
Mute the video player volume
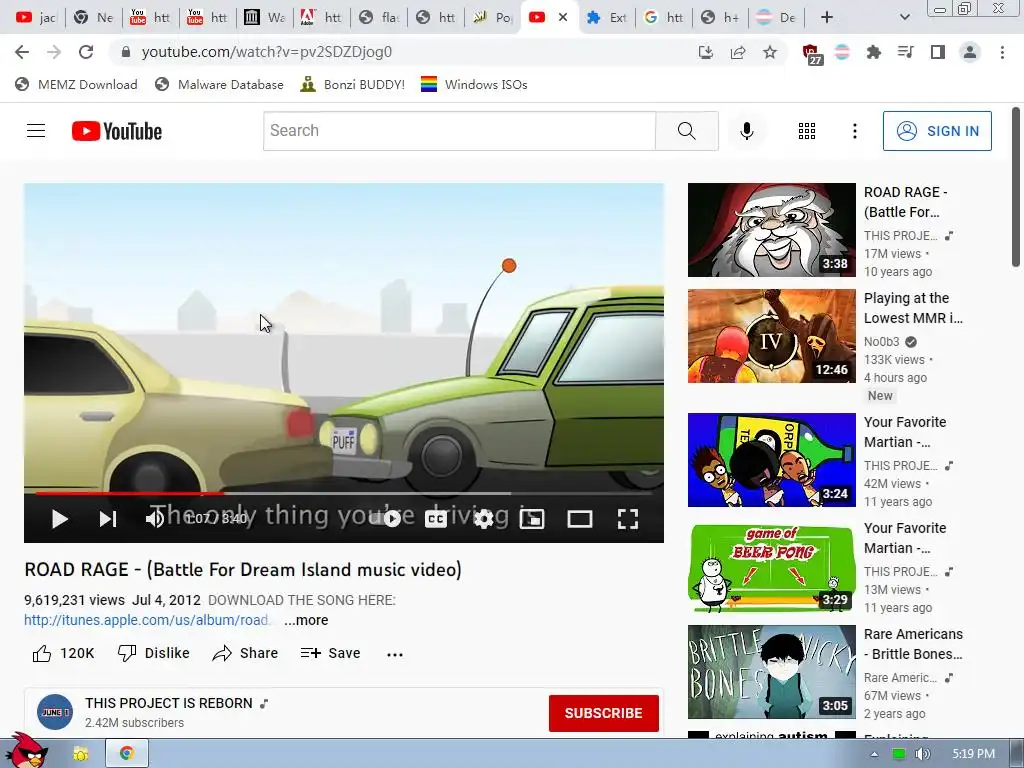(155, 519)
